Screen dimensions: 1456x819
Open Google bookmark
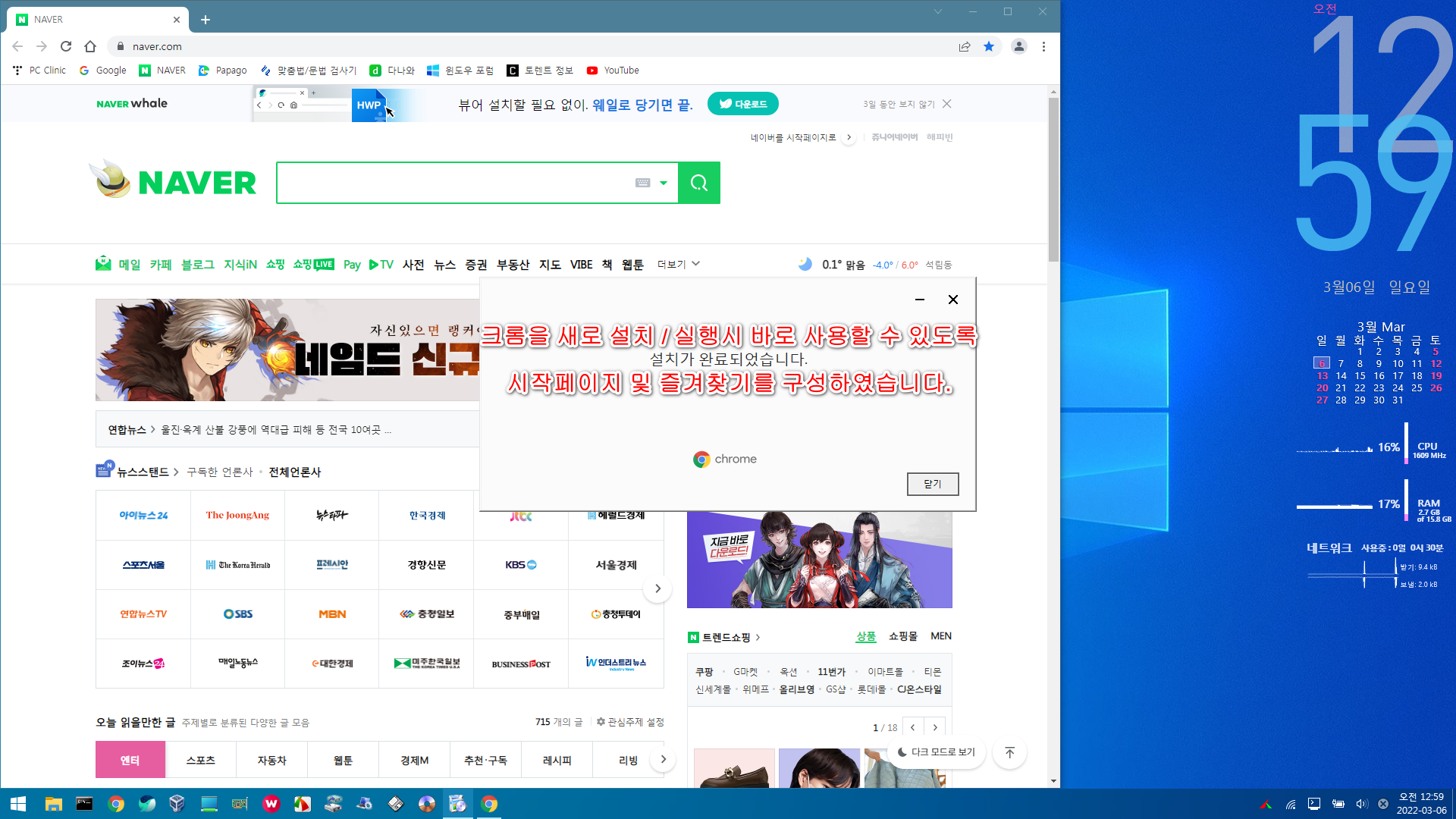coord(103,71)
